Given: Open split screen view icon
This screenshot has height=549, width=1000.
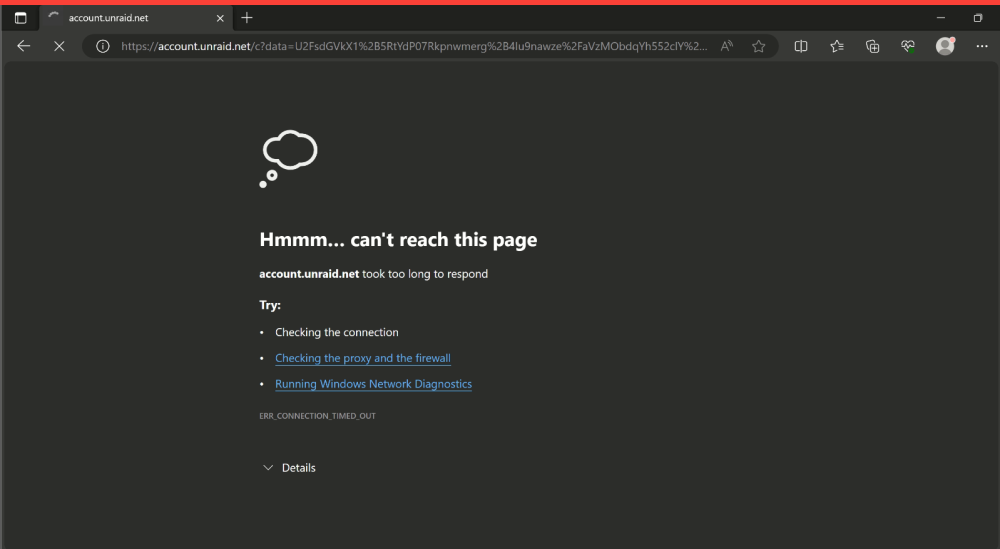Looking at the screenshot, I should 801,46.
